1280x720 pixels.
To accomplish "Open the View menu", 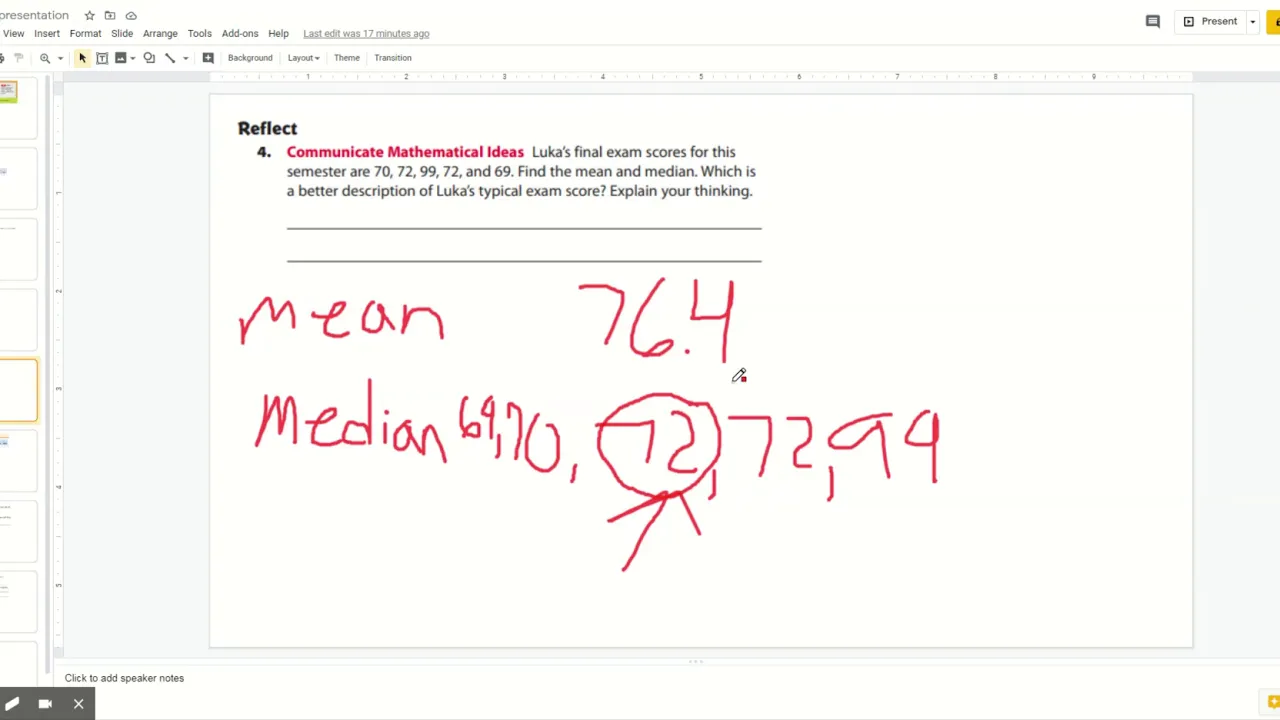I will click(x=13, y=33).
